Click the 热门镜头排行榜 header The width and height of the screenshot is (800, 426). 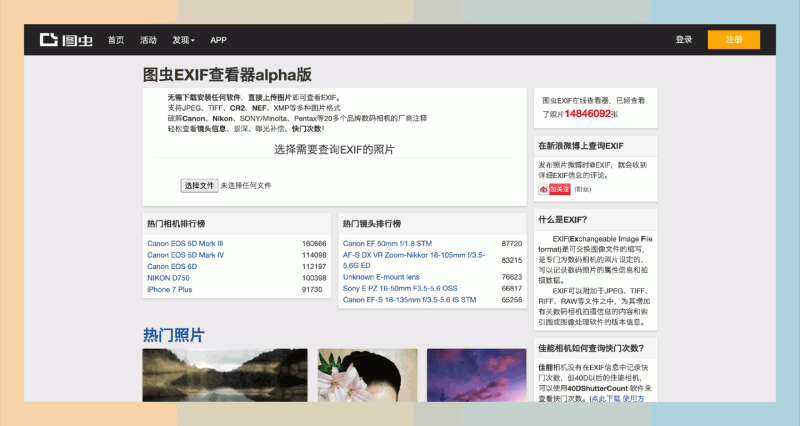click(371, 223)
